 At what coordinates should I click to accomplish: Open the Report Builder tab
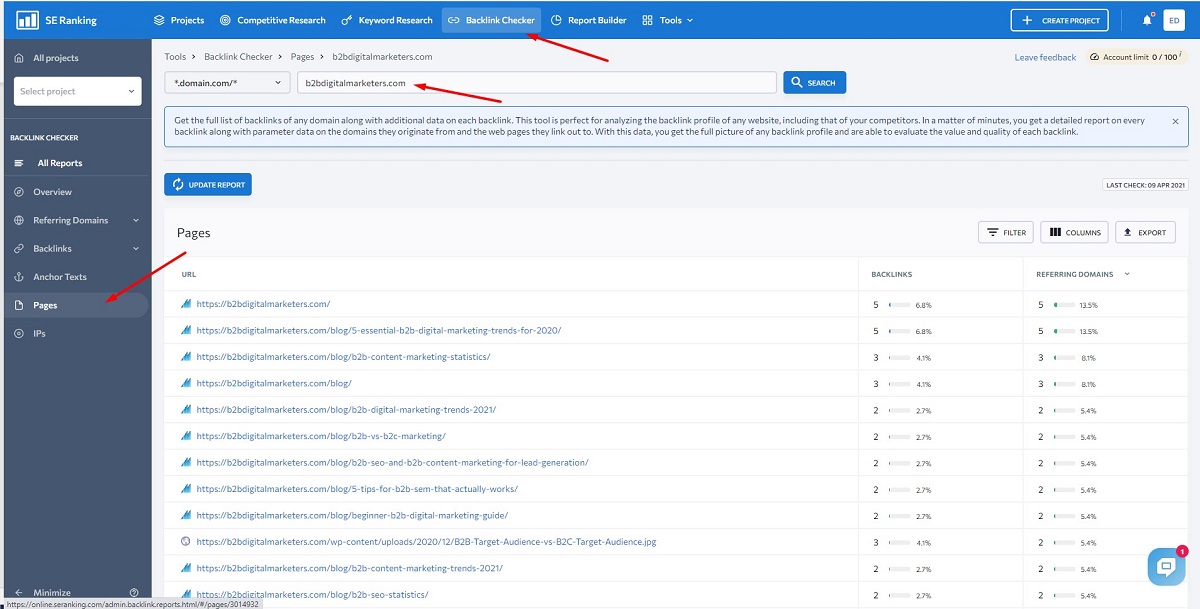589,20
